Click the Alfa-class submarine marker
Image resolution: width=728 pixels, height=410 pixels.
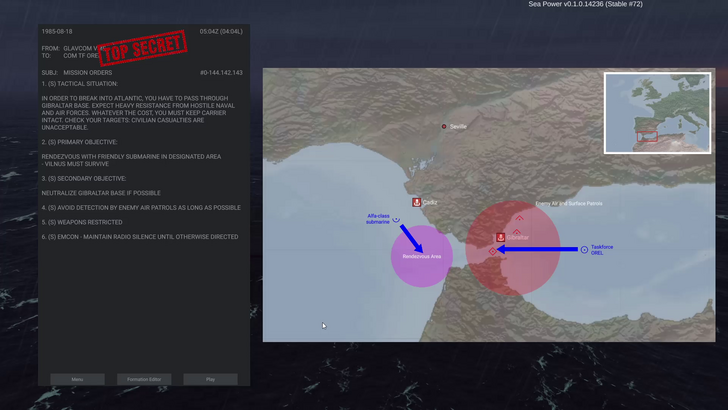coord(396,218)
